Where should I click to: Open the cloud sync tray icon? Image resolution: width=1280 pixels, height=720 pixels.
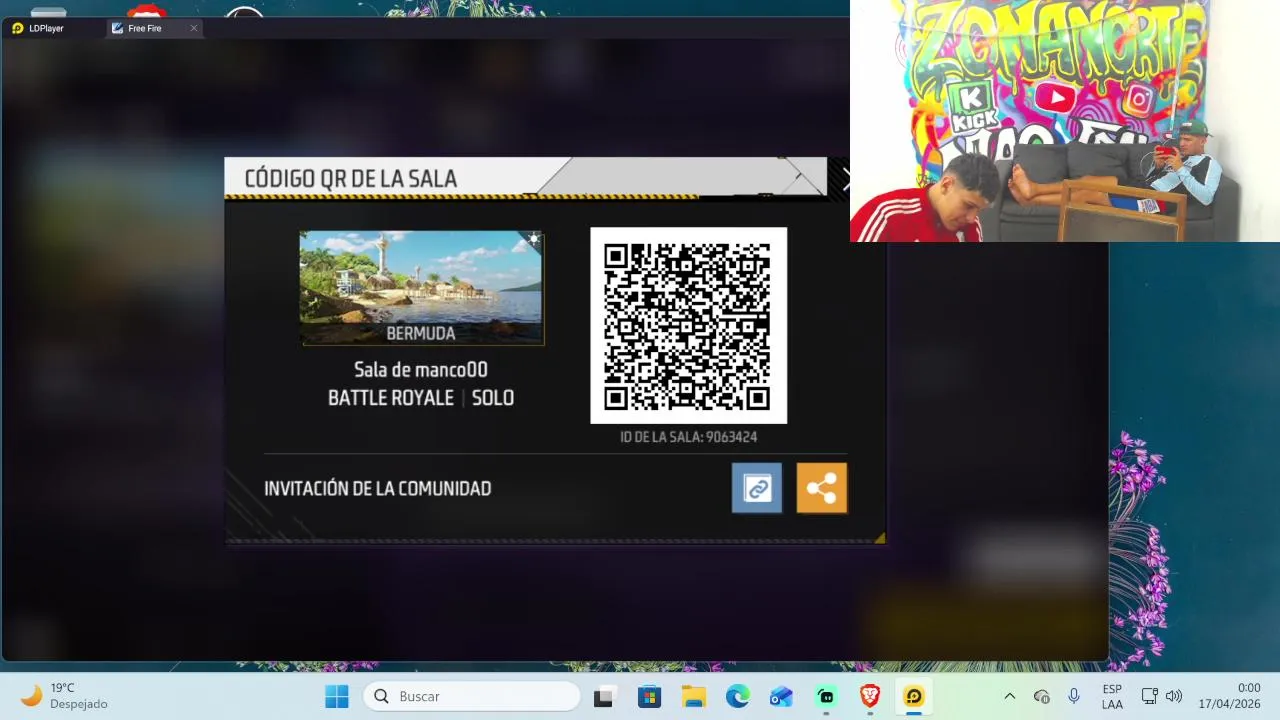(x=1041, y=696)
